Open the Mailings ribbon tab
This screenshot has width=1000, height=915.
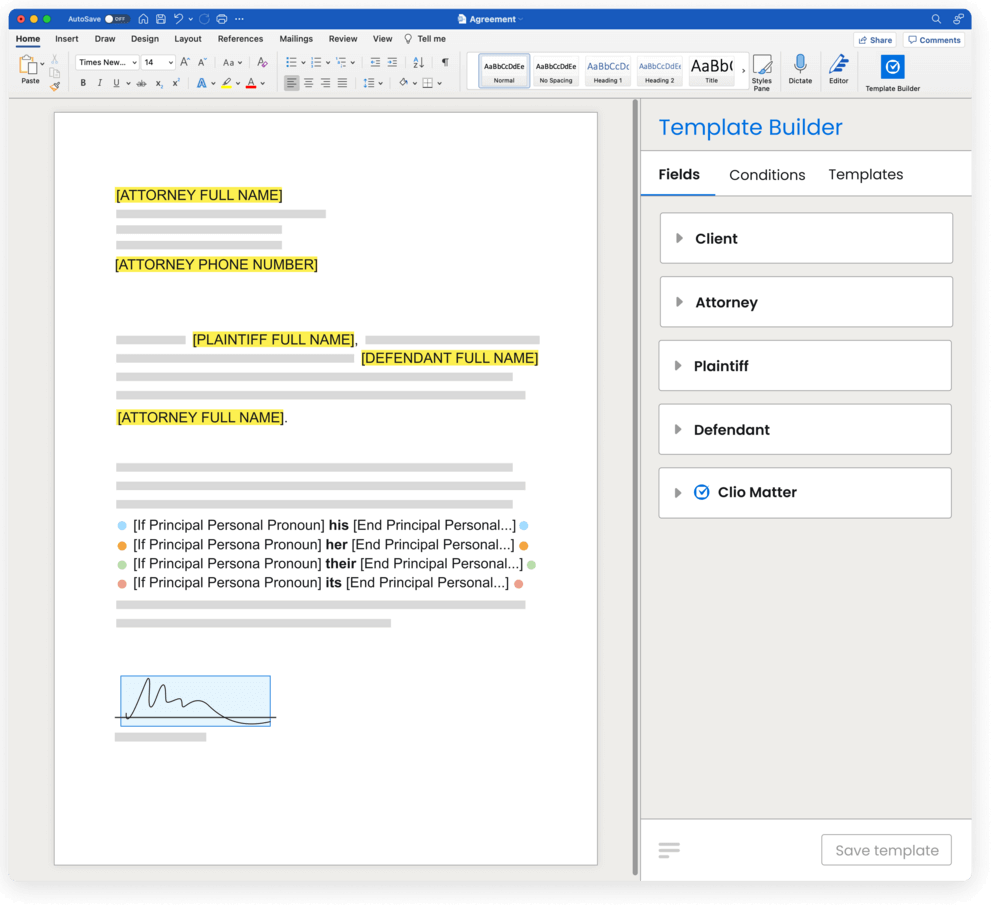click(296, 38)
